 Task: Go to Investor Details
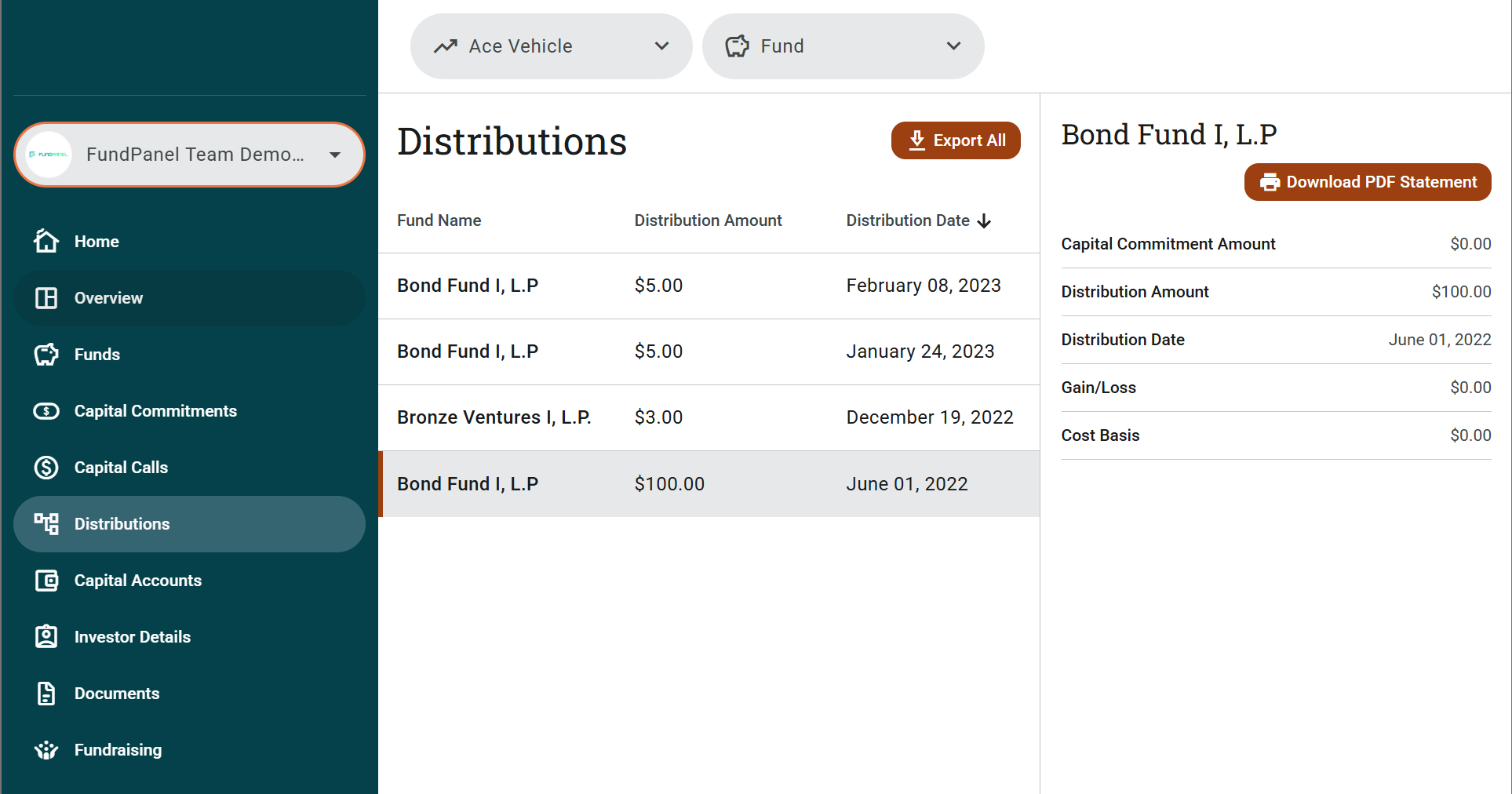tap(189, 637)
